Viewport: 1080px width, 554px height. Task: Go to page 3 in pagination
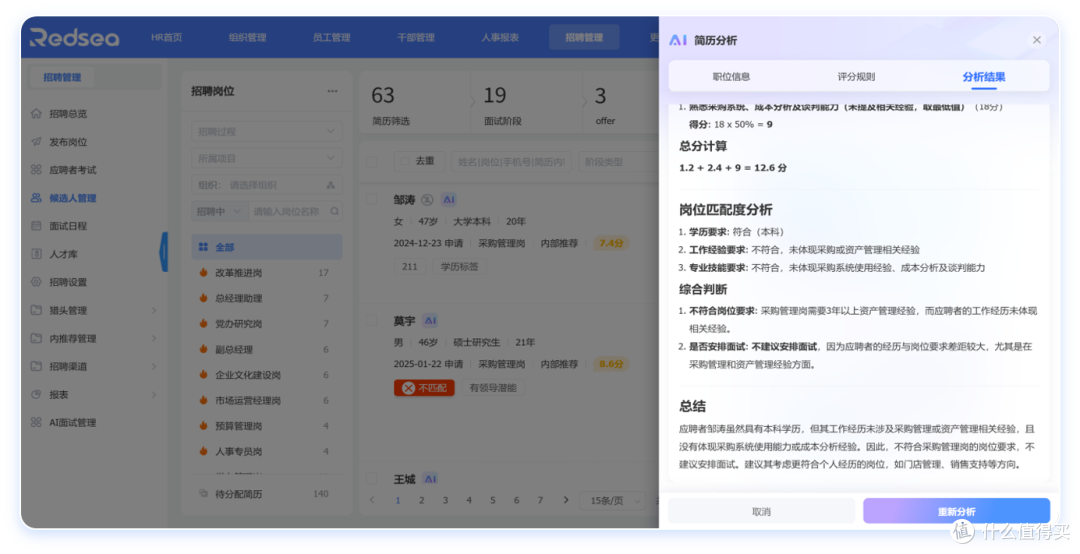tap(445, 500)
